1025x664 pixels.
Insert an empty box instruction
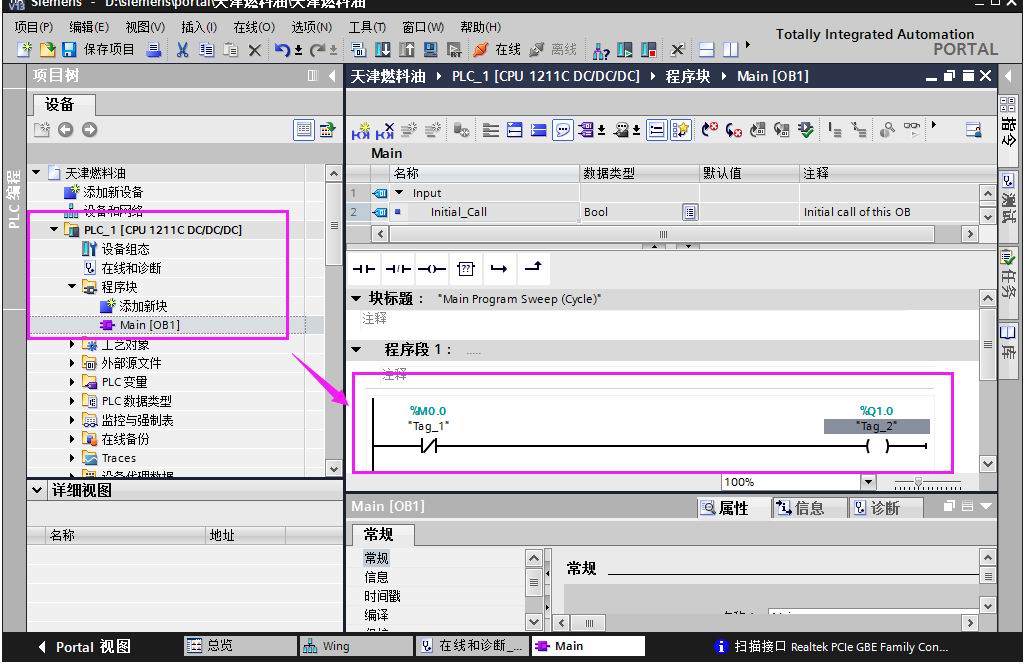coord(466,269)
